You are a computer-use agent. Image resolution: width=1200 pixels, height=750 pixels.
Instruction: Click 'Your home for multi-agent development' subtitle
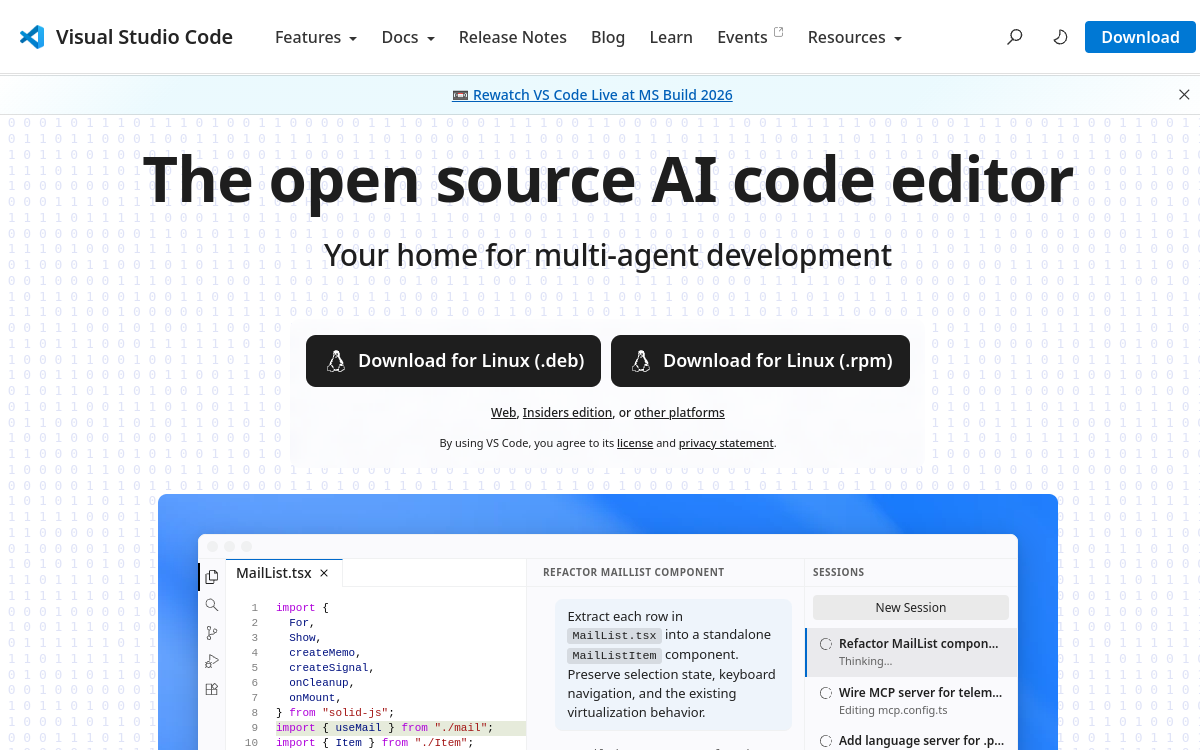pyautogui.click(x=607, y=255)
